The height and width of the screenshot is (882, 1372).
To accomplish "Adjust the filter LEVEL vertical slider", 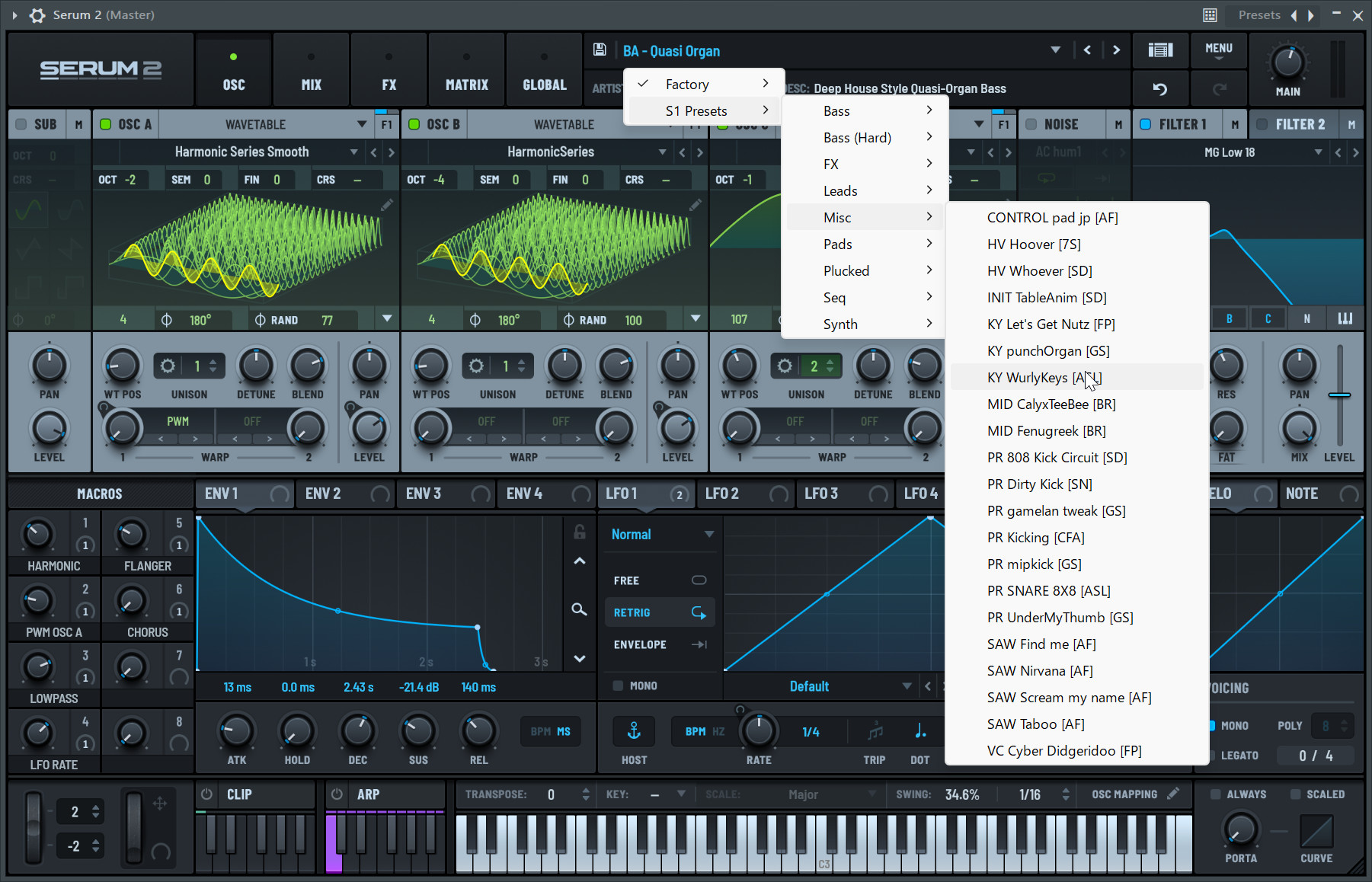I will [x=1339, y=395].
